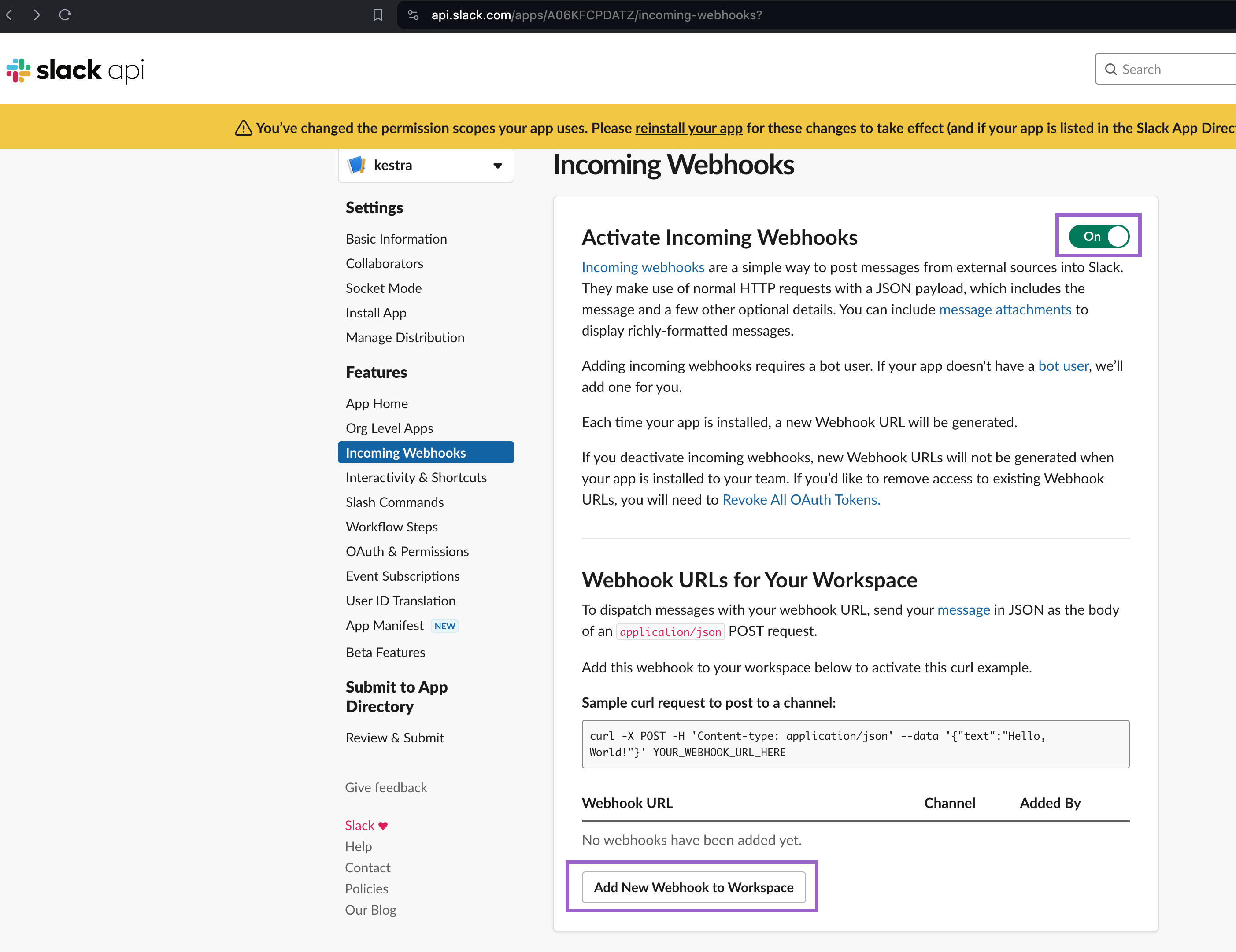The height and width of the screenshot is (952, 1236).
Task: Open site settings icon beside URL
Action: tap(413, 15)
